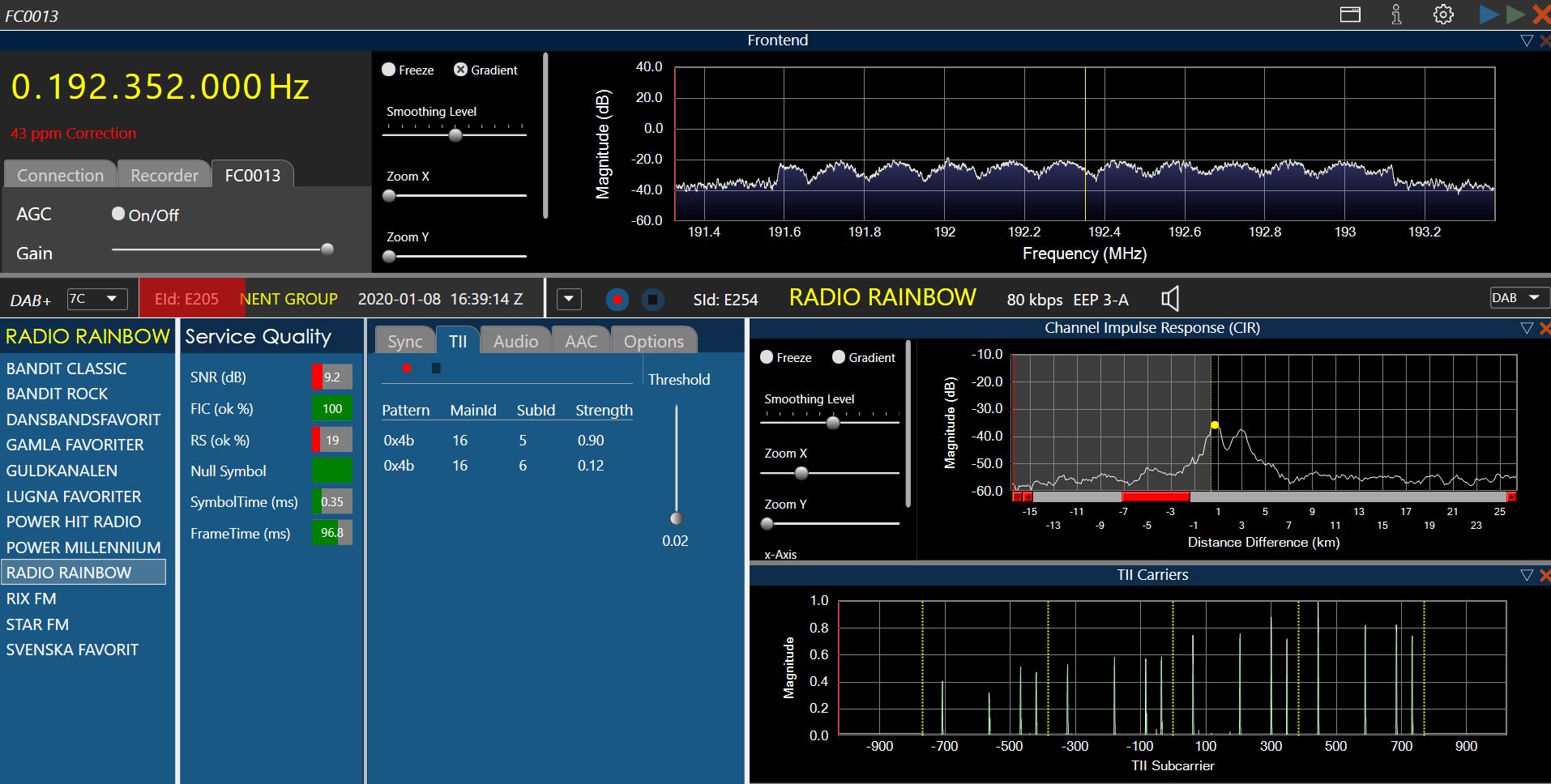Mute audio using the speaker icon
Image resolution: width=1551 pixels, height=784 pixels.
pos(1169,299)
